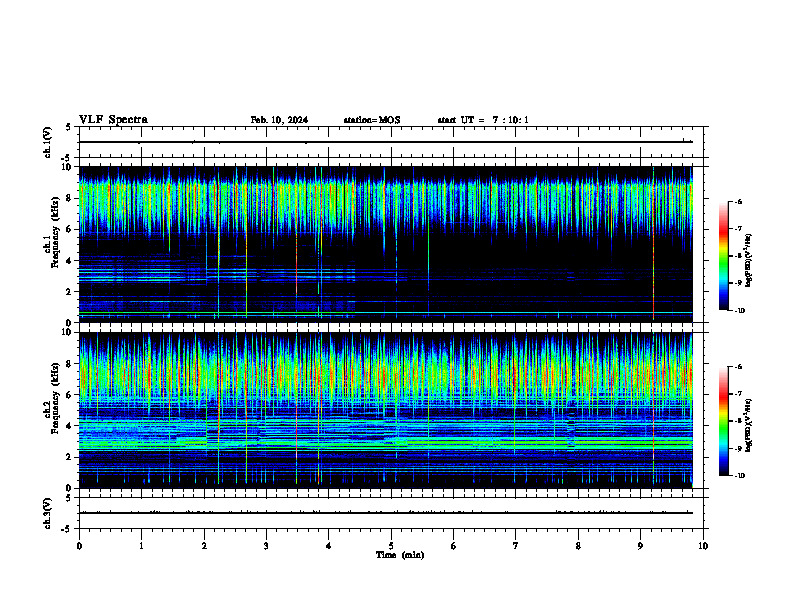Click the "-9" label on ch.2 colorbar

pyautogui.click(x=738, y=448)
